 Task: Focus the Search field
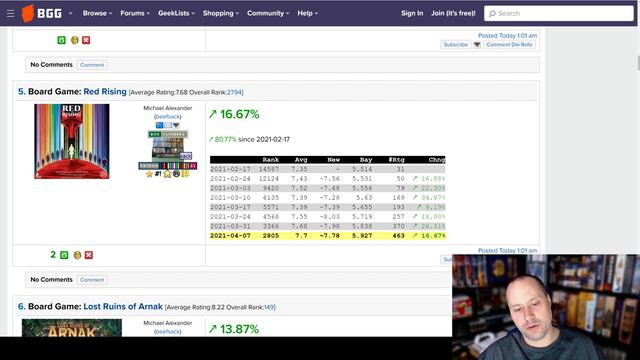(558, 13)
